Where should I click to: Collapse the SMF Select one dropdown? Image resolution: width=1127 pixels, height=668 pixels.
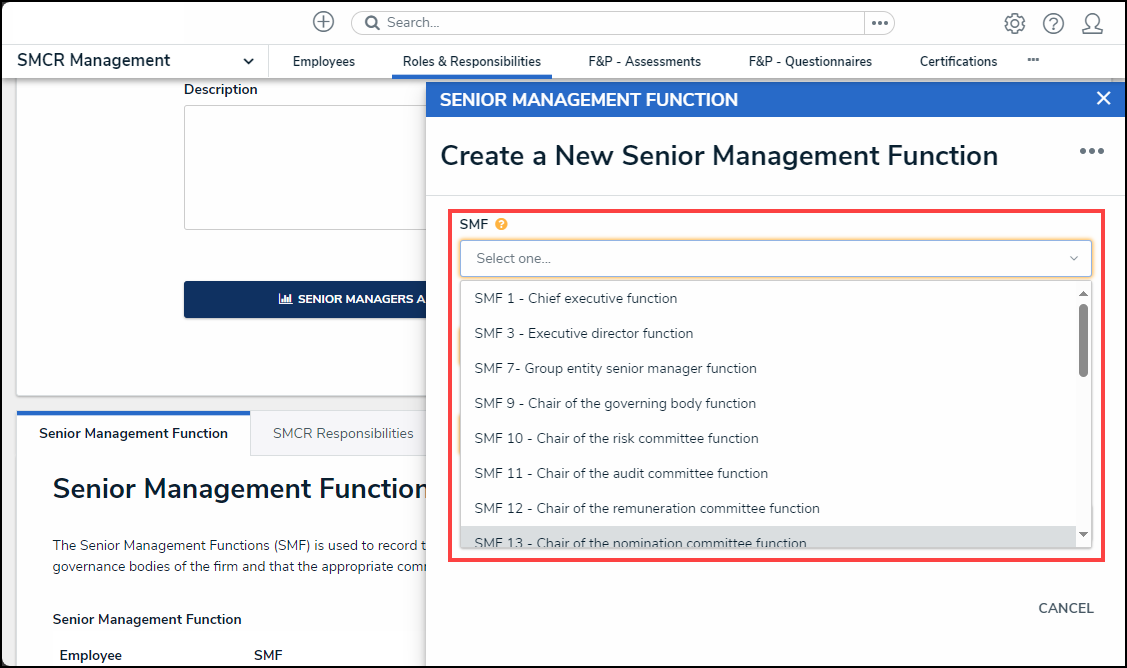[x=1073, y=258]
